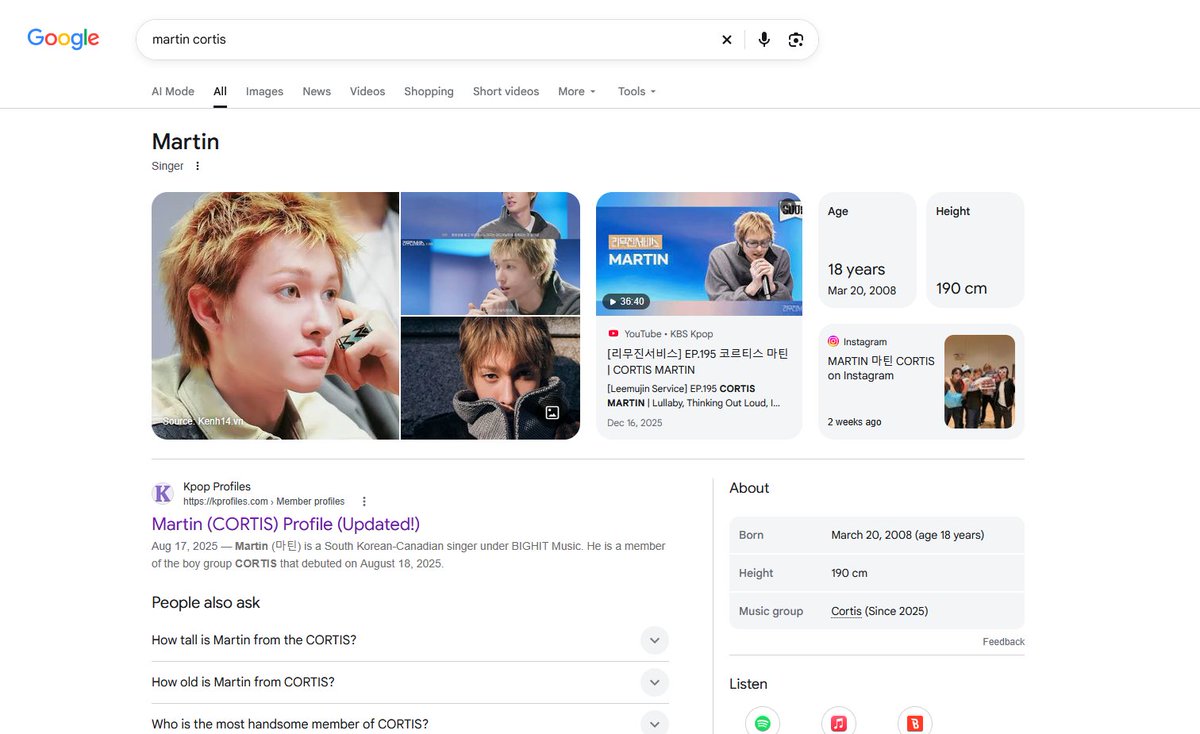This screenshot has width=1200, height=734.
Task: Clear the search query with the X icon
Action: point(727,40)
